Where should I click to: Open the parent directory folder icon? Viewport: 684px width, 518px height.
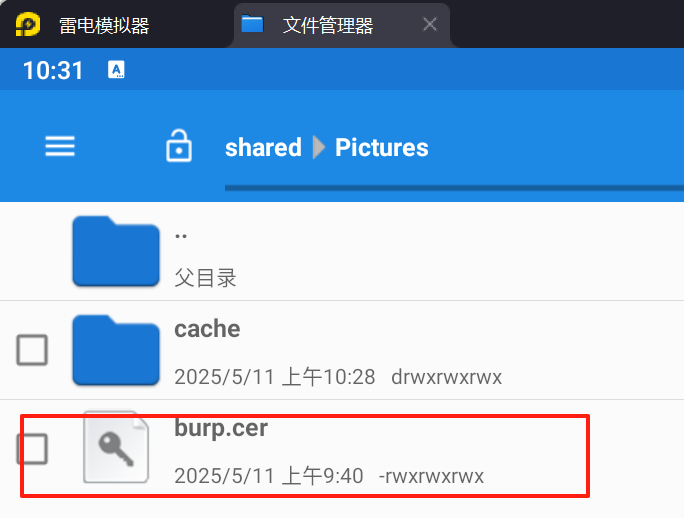[x=116, y=251]
